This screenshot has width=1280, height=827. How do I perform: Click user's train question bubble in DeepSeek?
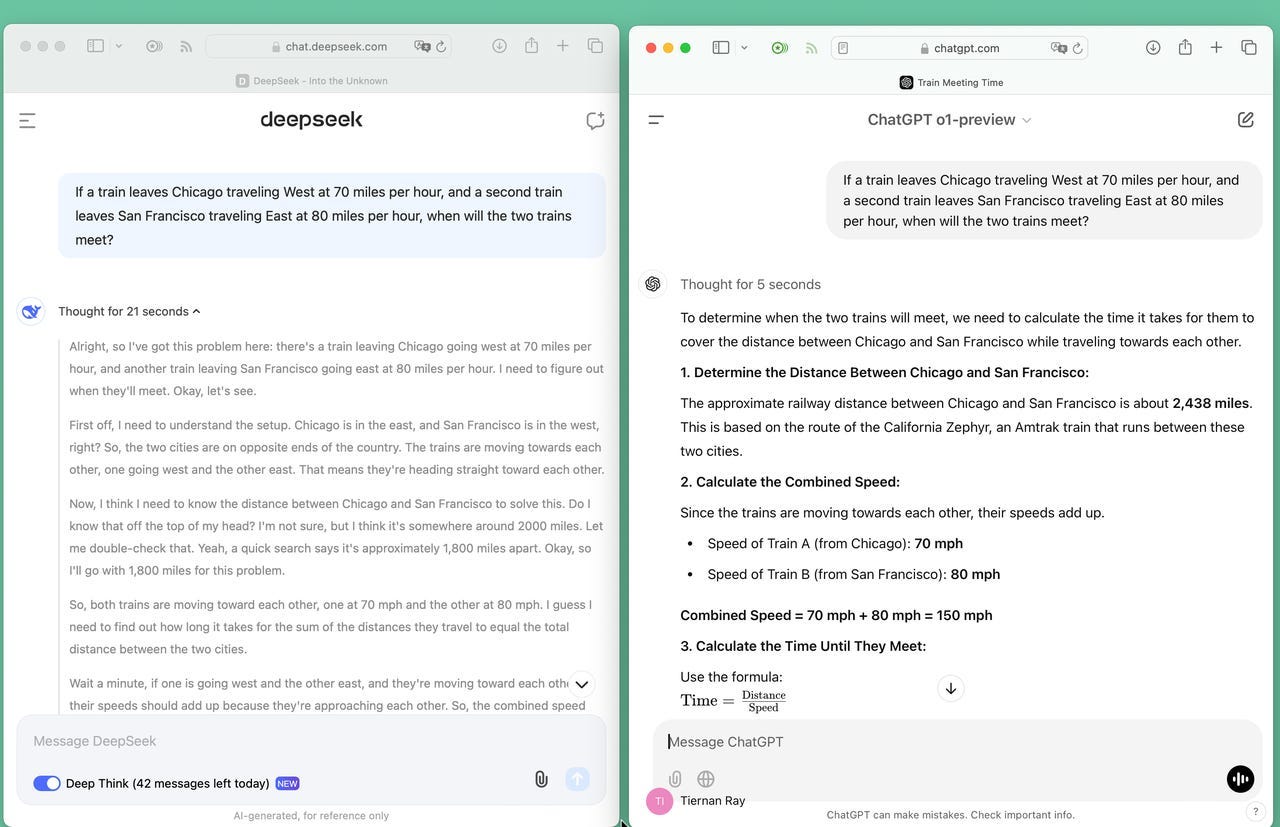[332, 216]
